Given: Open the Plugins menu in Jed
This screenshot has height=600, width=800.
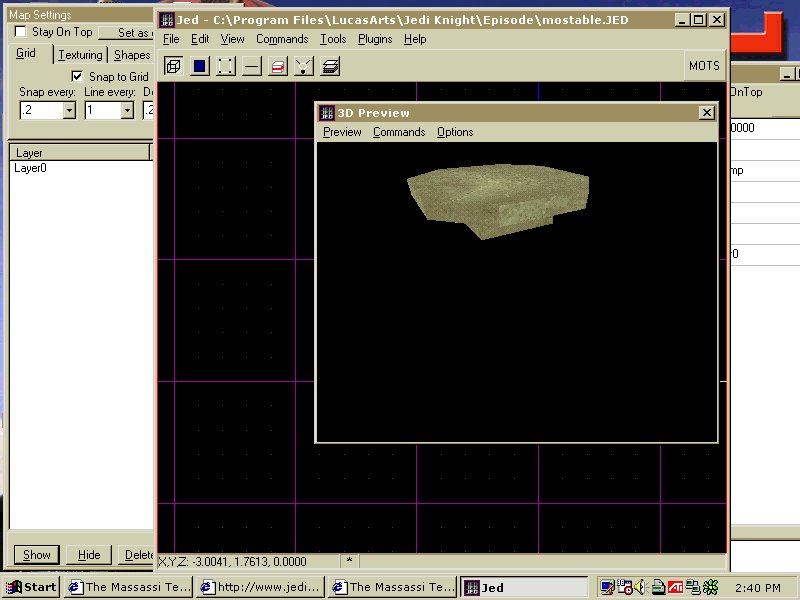Looking at the screenshot, I should click(375, 39).
